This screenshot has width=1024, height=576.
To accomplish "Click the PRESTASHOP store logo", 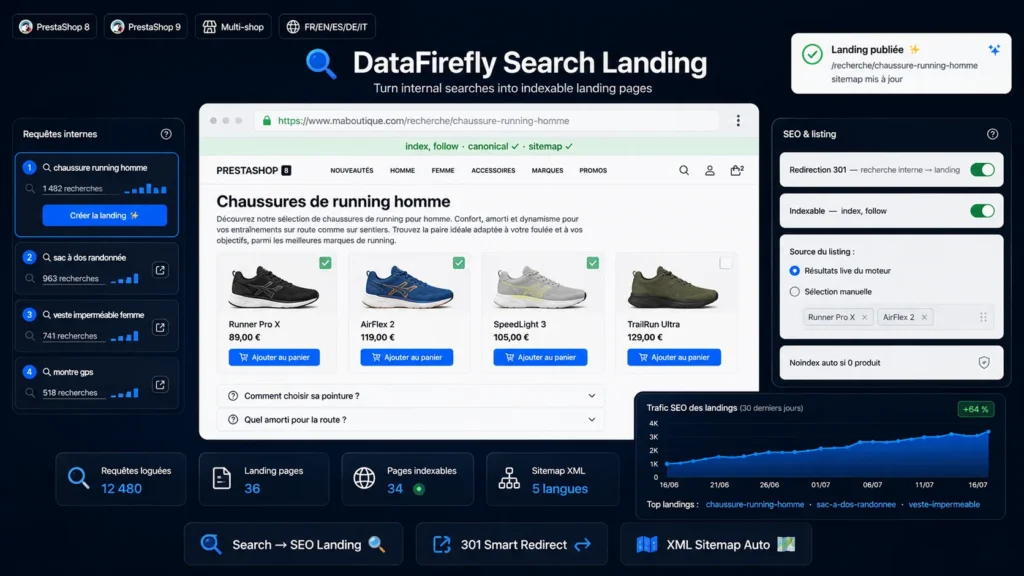I will click(x=253, y=170).
